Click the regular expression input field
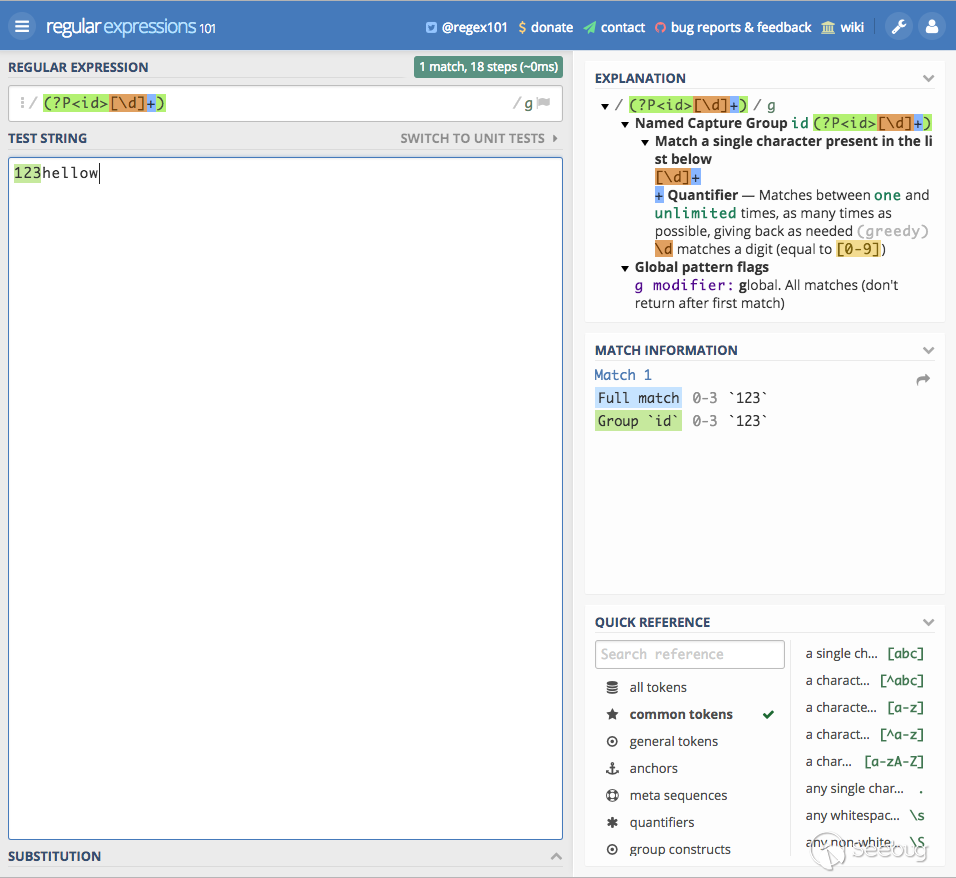 285,103
